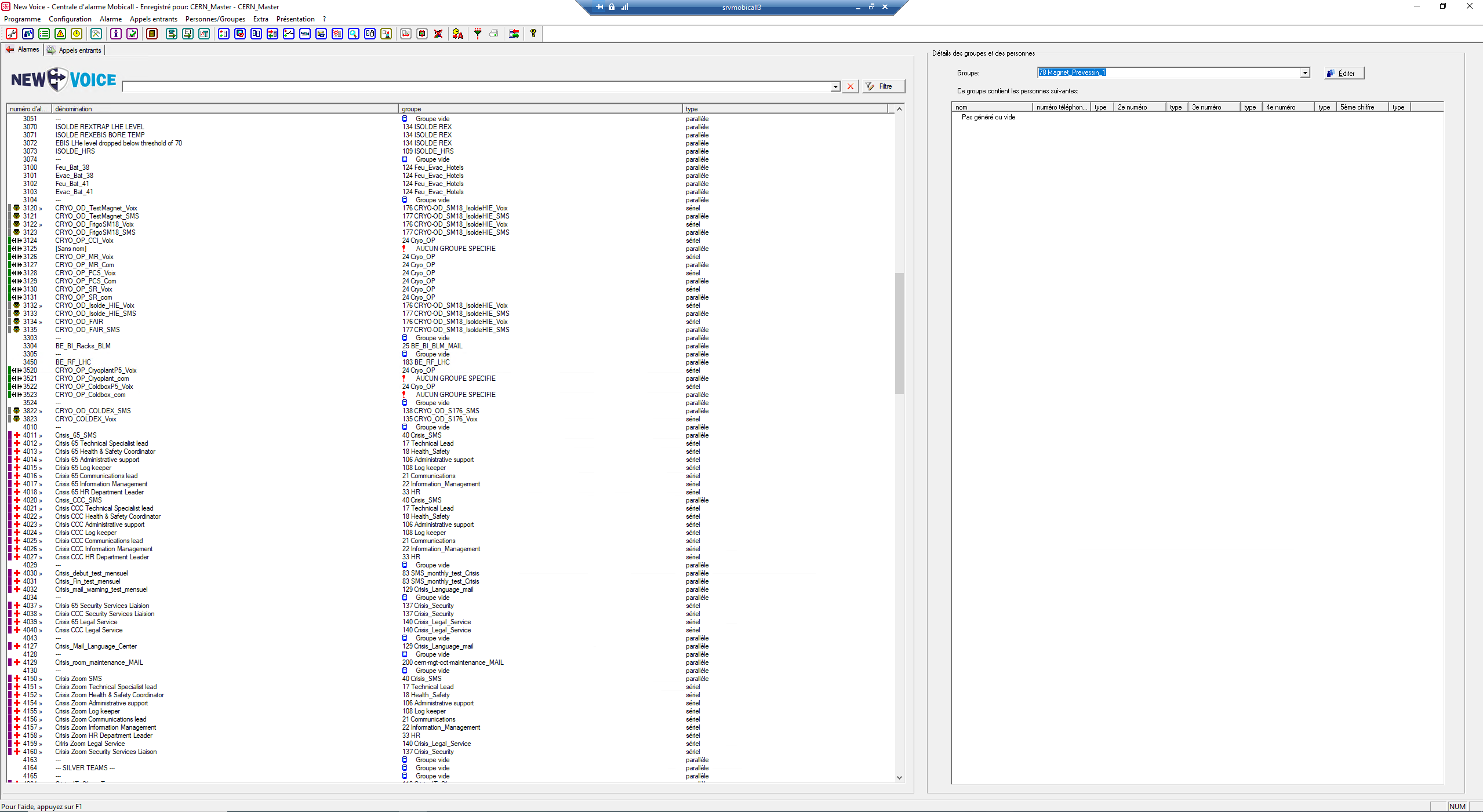Click the purple checkmark toolbar icon
The image size is (1483, 812).
(x=132, y=34)
